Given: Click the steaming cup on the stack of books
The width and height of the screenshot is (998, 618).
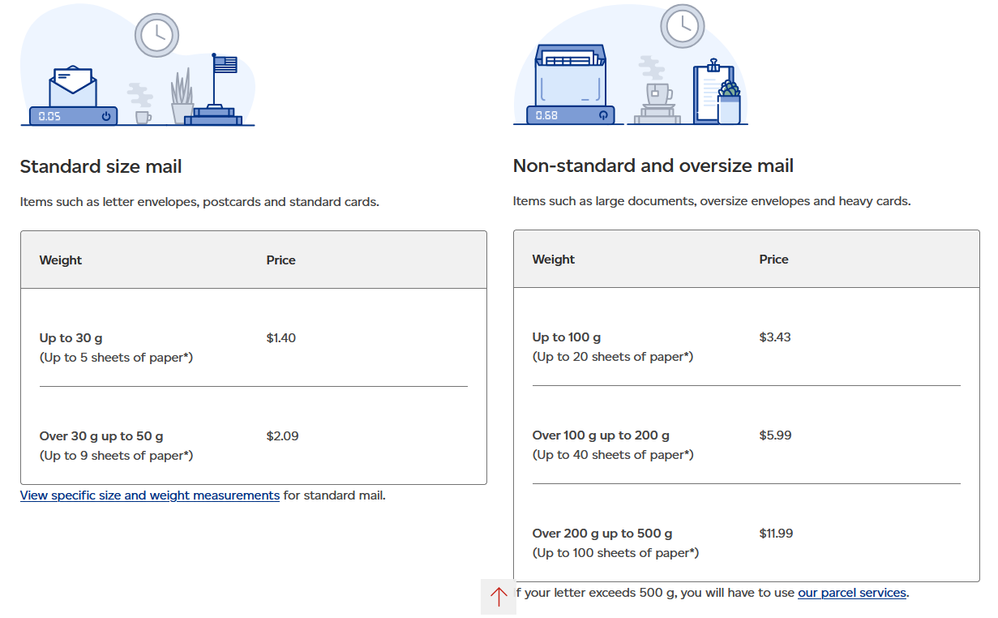Looking at the screenshot, I should click(657, 95).
